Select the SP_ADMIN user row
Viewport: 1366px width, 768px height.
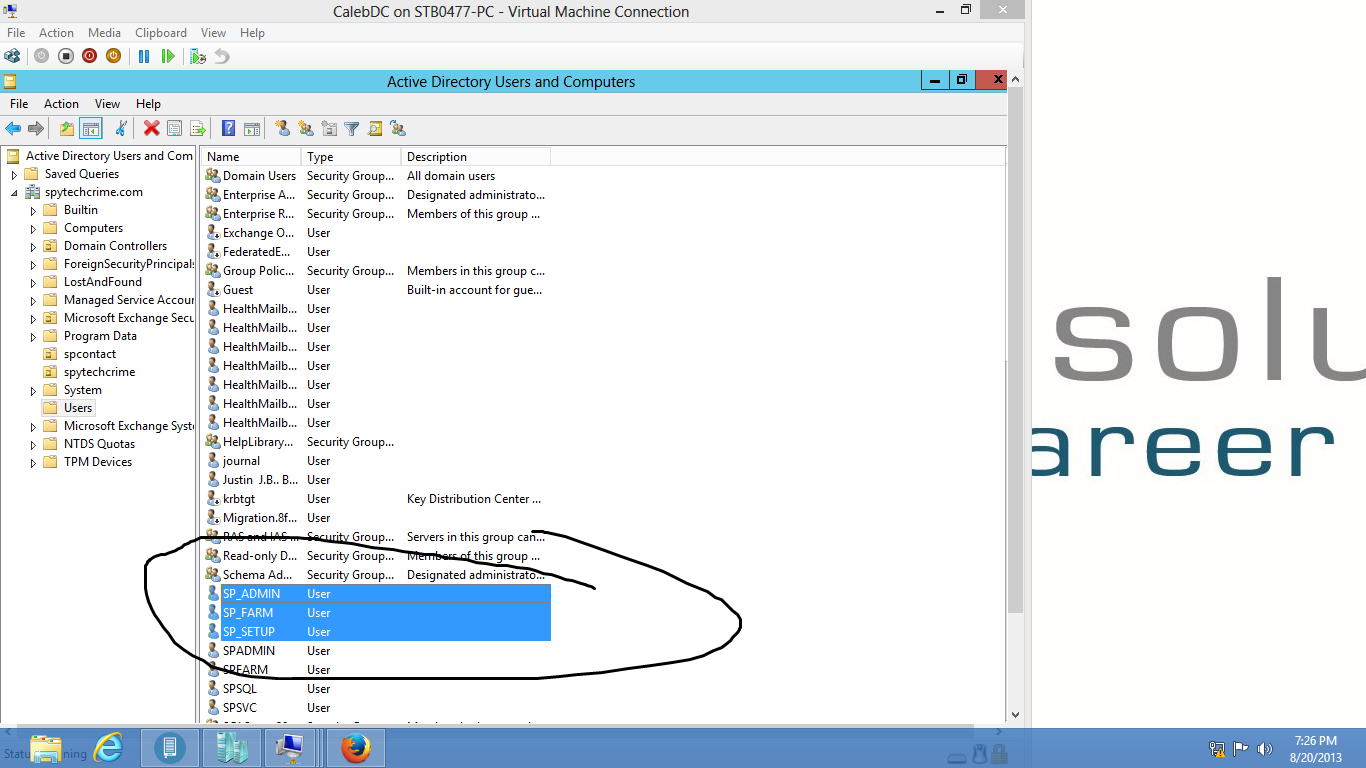[x=377, y=594]
